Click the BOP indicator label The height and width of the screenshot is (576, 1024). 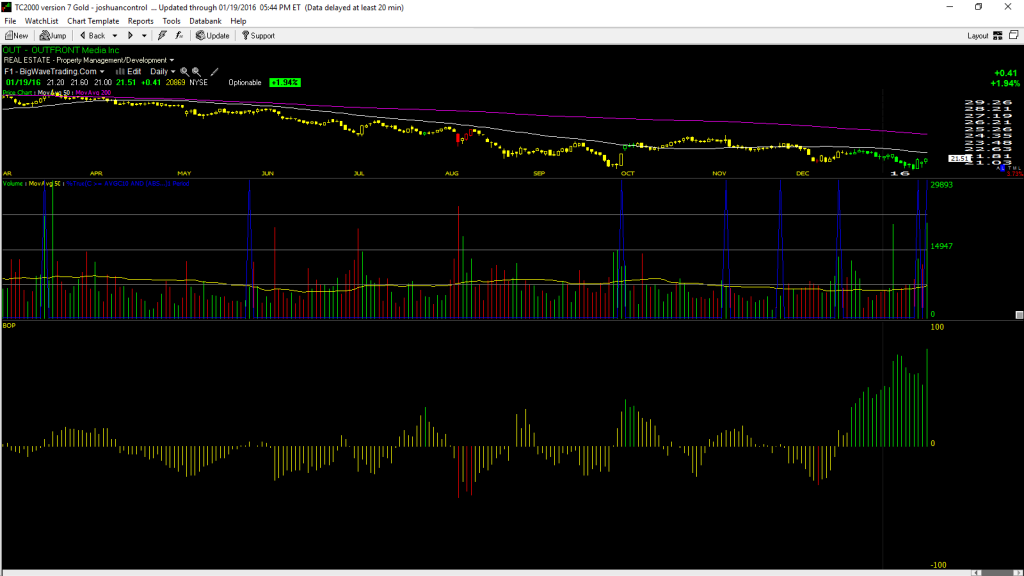[9, 325]
